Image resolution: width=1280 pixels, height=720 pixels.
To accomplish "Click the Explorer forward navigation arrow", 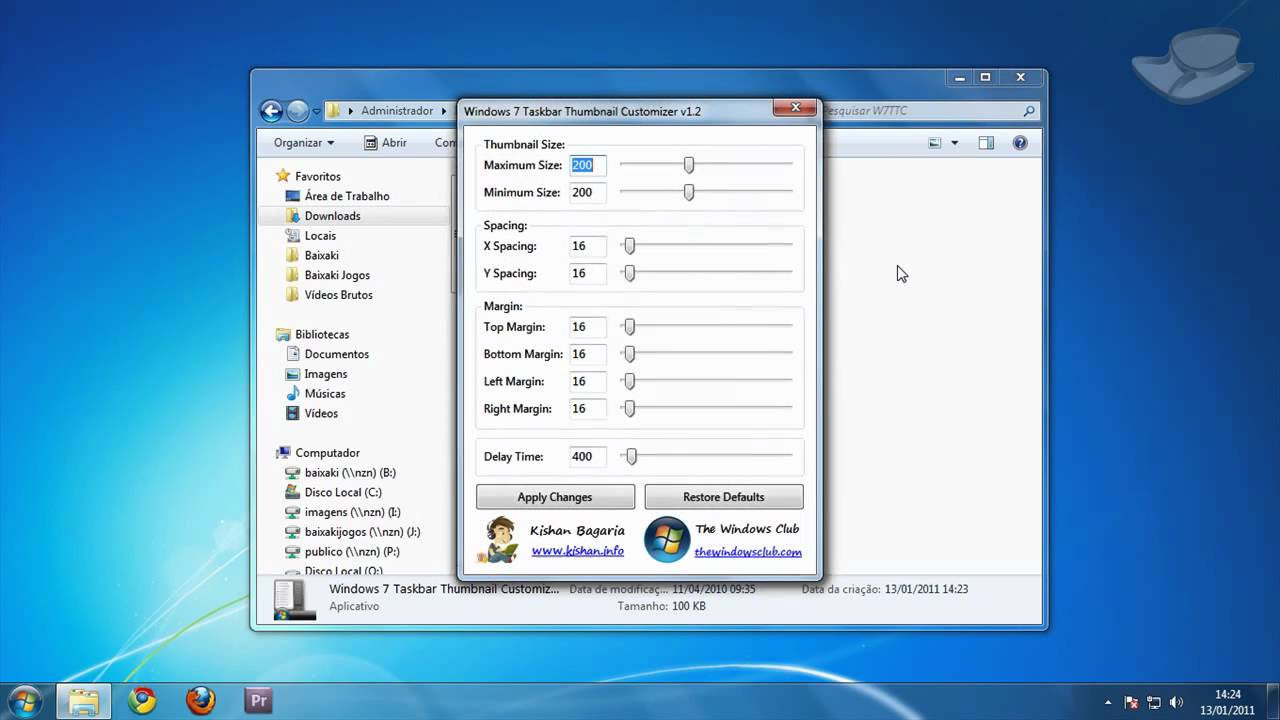I will click(x=297, y=111).
